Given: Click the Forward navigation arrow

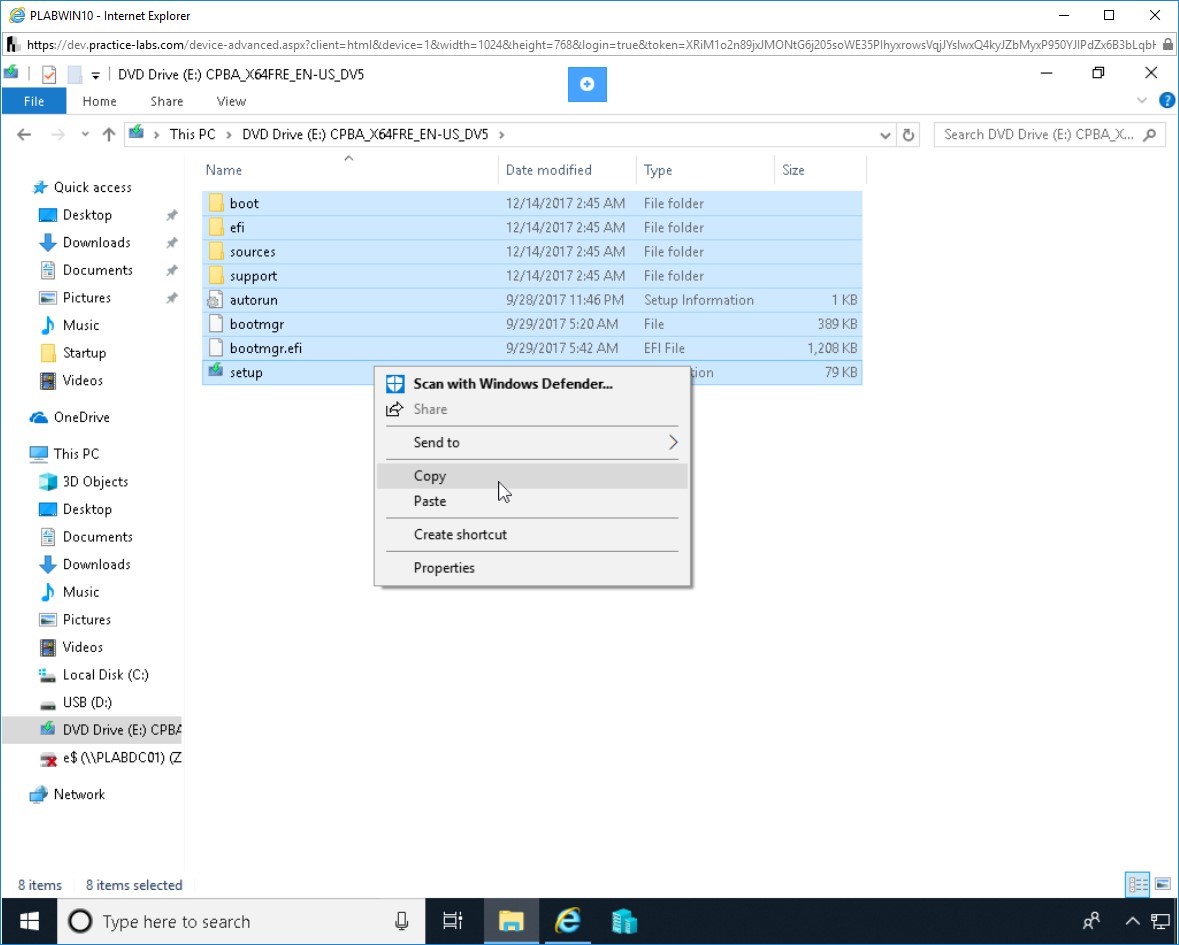Looking at the screenshot, I should (x=57, y=135).
